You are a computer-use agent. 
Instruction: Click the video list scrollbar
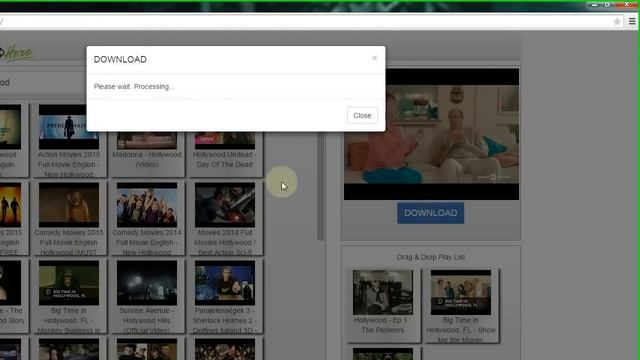[321, 186]
